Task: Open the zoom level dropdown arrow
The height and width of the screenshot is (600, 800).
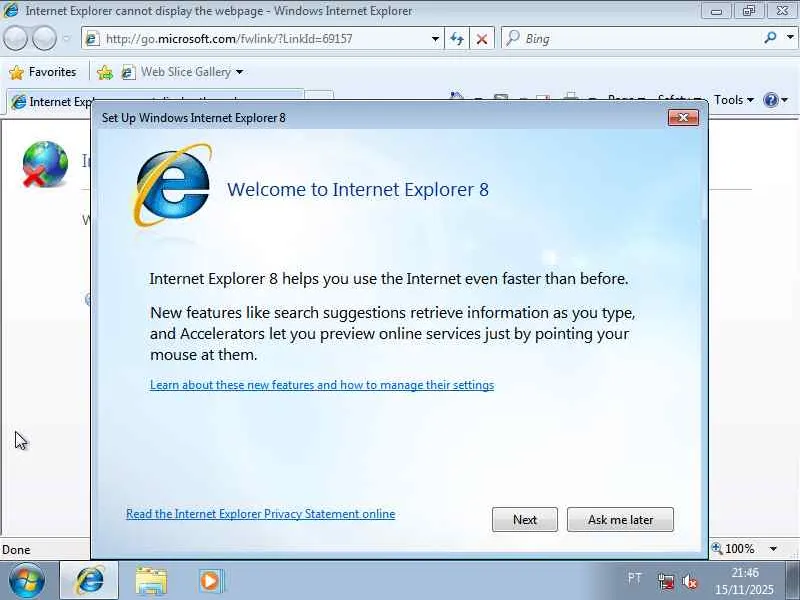Action: click(x=773, y=549)
